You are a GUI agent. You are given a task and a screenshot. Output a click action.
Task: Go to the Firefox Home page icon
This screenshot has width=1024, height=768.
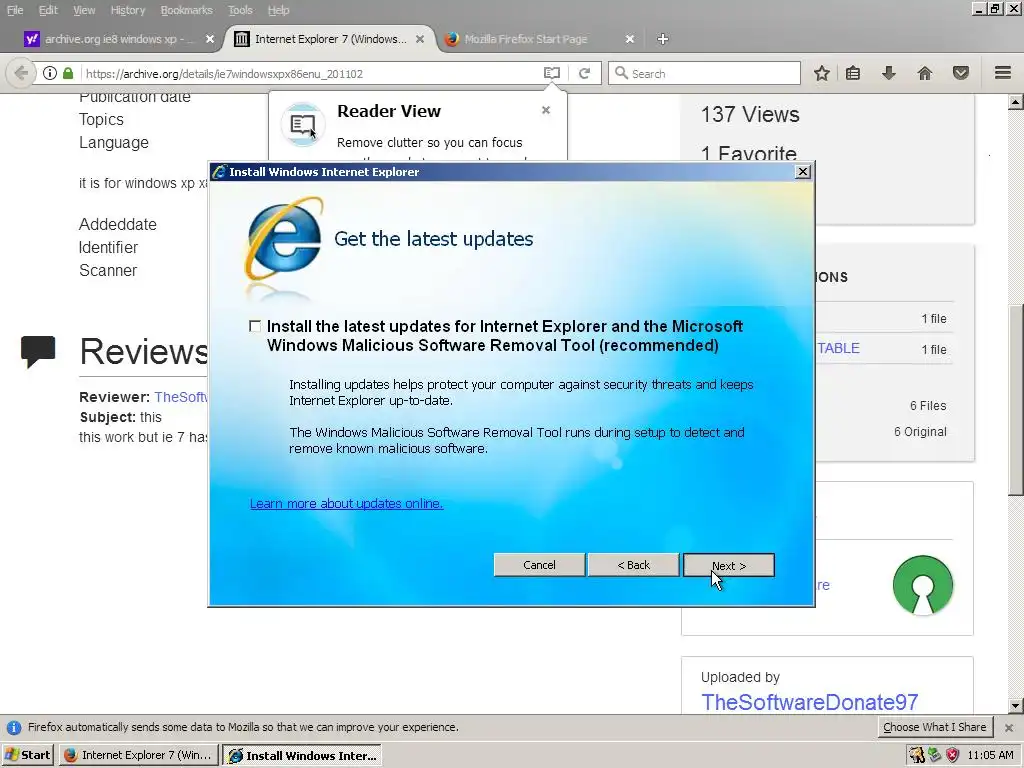pyautogui.click(x=925, y=73)
